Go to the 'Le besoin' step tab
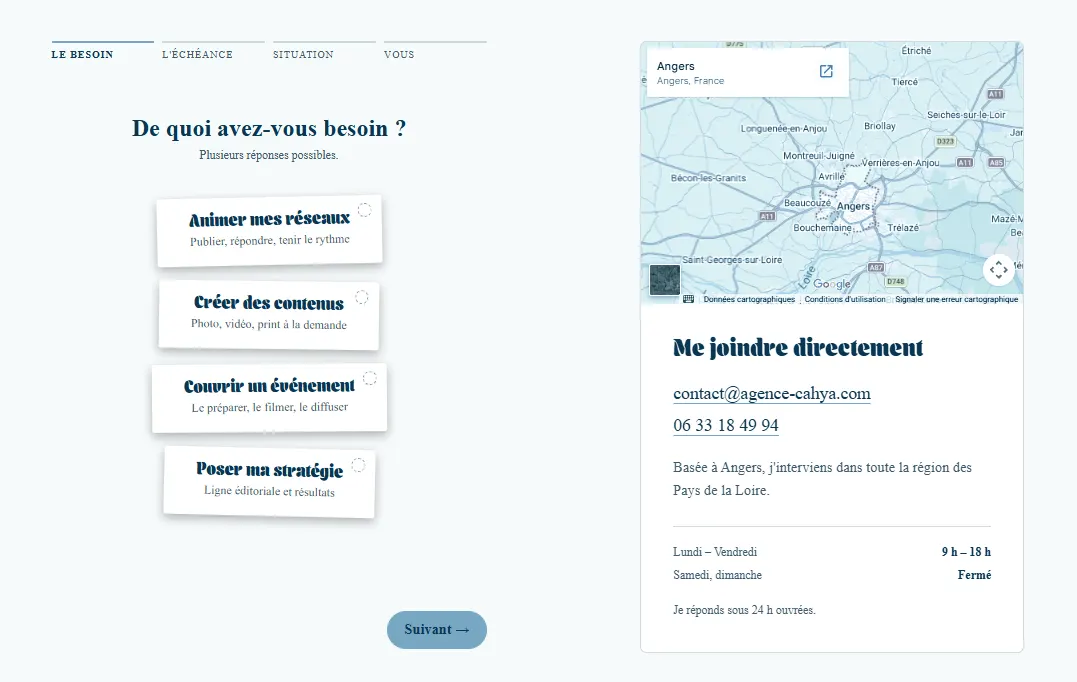Viewport: 1077px width, 682px height. point(102,52)
